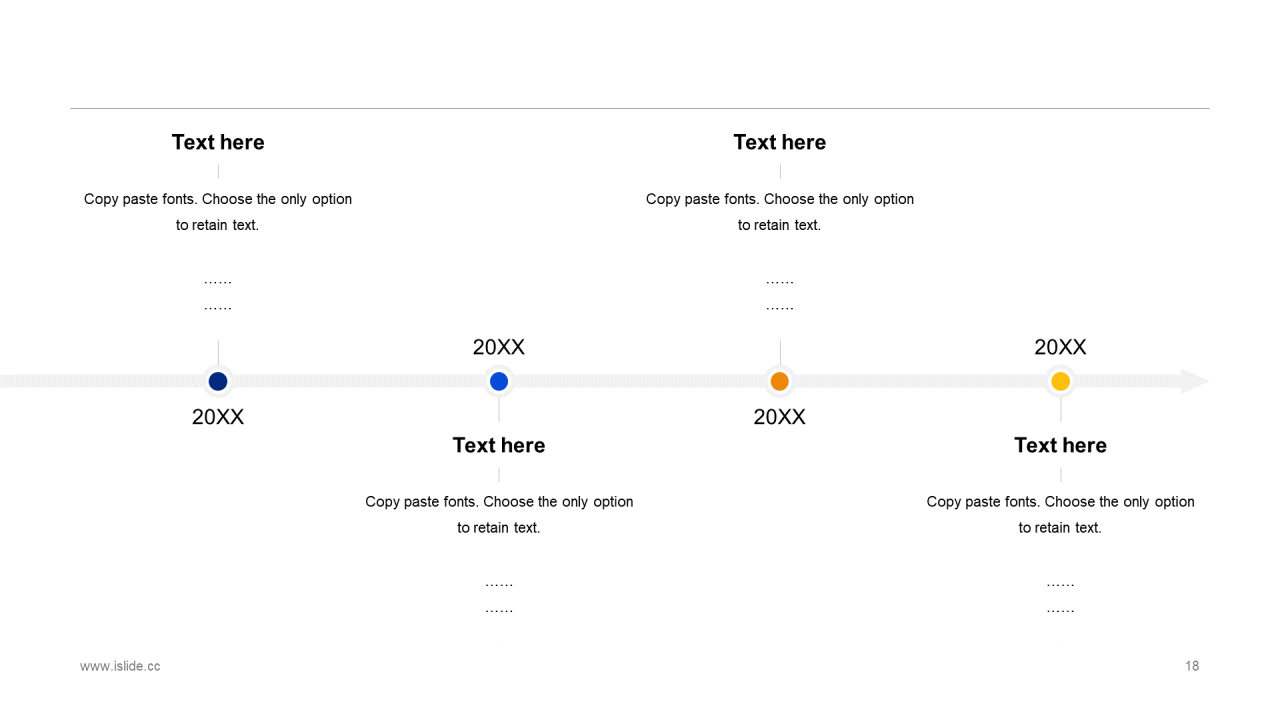Click the slide number 18
1280x720 pixels.
coord(1192,666)
